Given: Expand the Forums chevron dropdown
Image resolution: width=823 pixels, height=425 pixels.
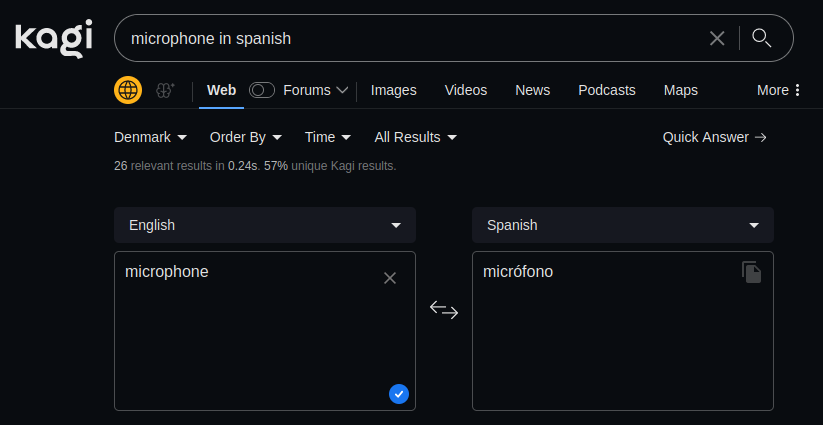Looking at the screenshot, I should point(342,90).
